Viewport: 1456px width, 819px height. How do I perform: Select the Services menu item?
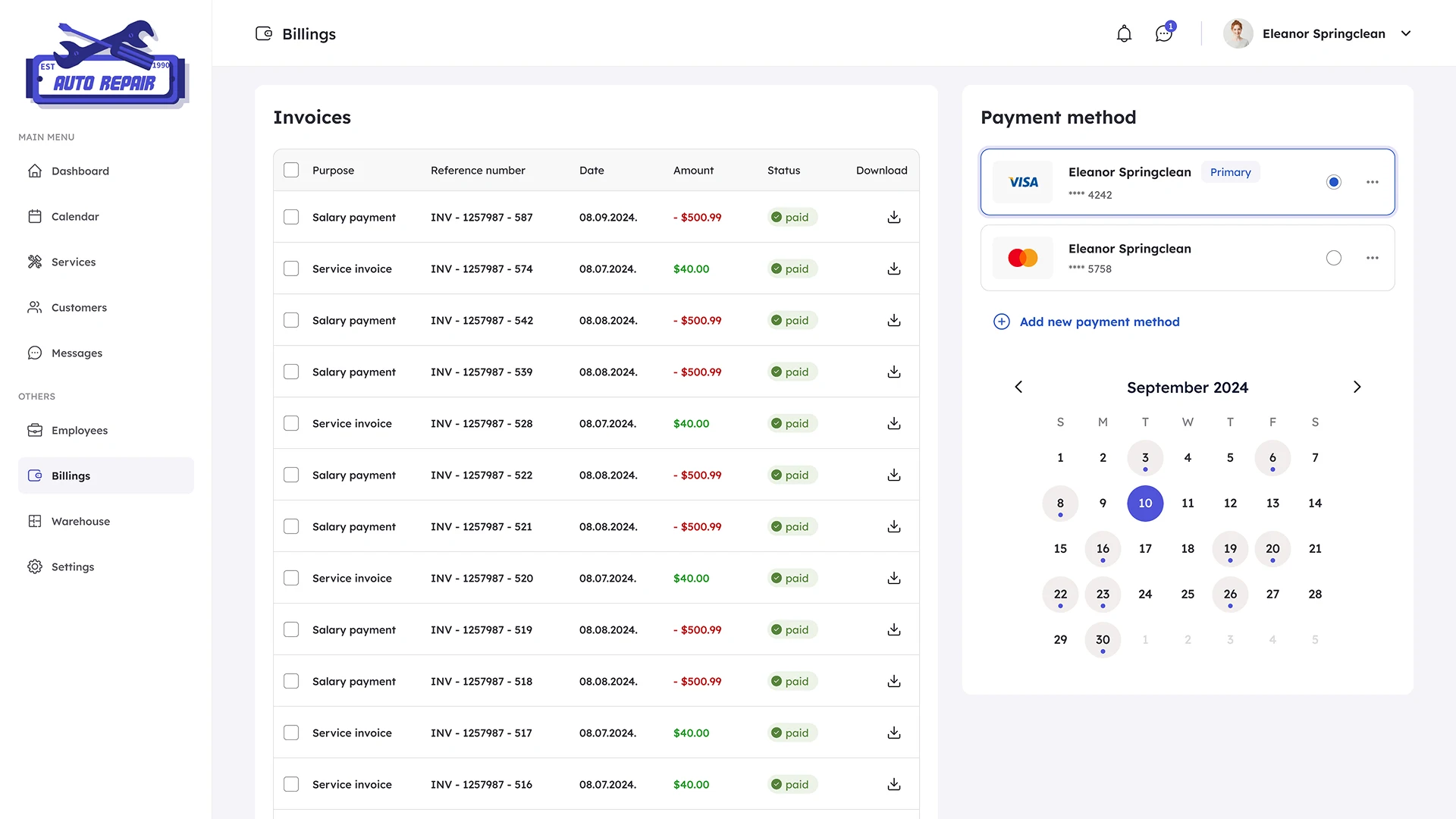tap(73, 262)
